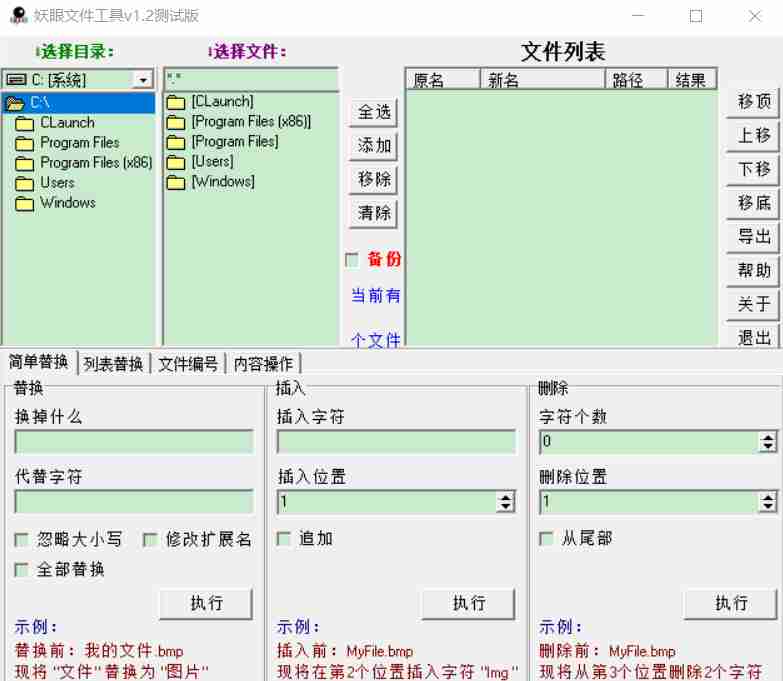Click 执行 button in 插入 group

(x=468, y=603)
